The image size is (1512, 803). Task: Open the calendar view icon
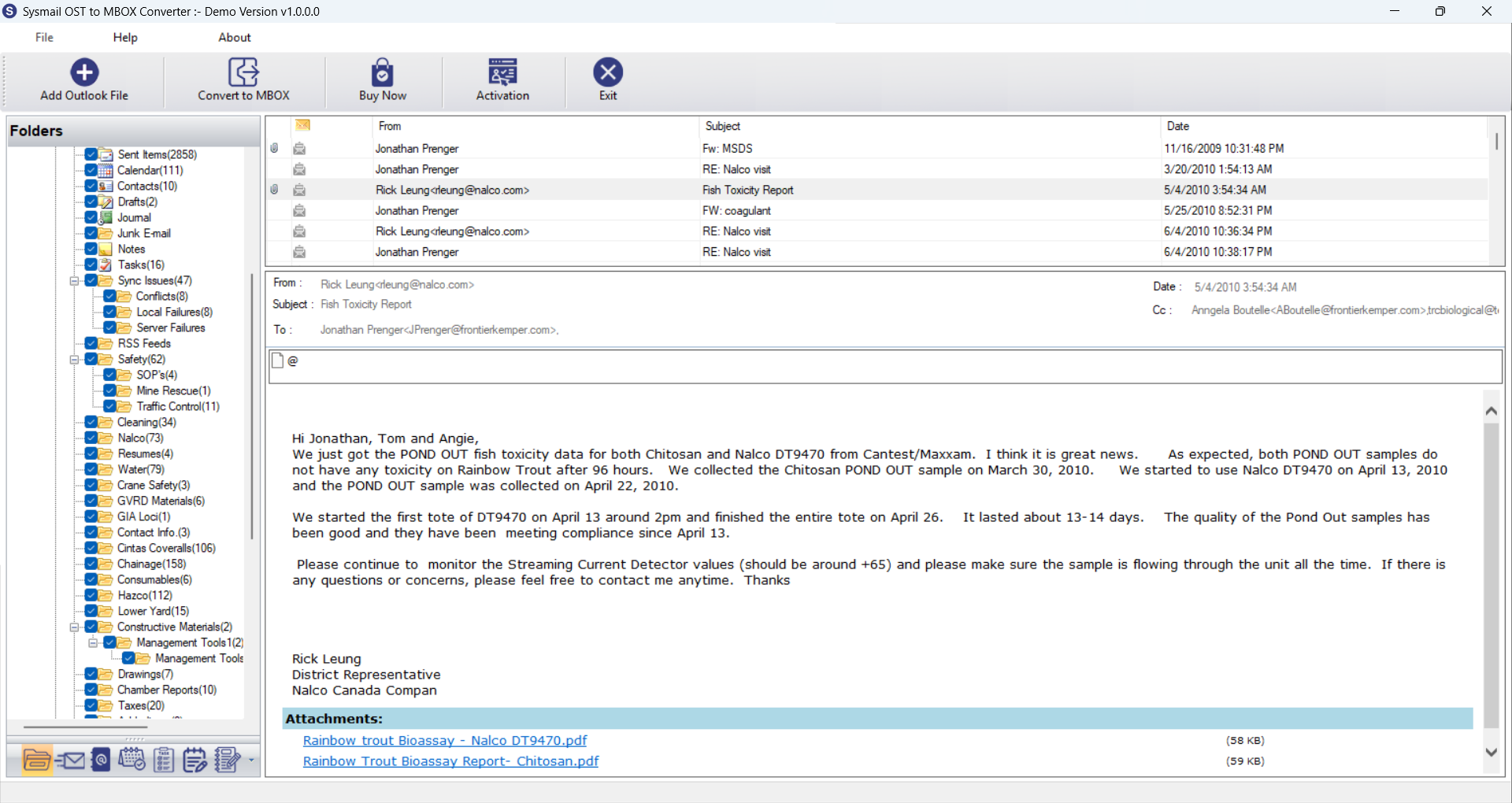132,760
